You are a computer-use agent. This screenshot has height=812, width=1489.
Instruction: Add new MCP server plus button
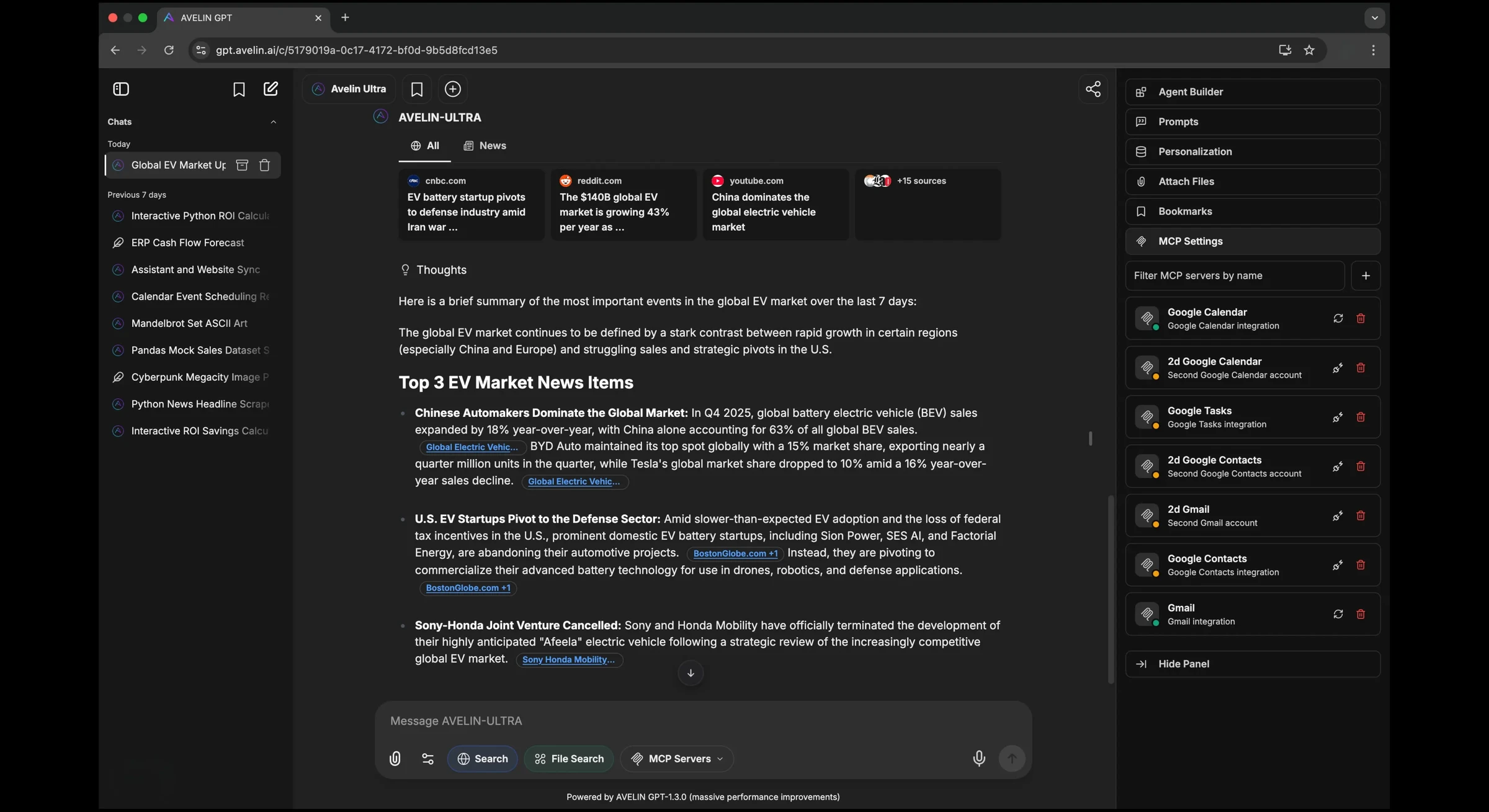click(x=1366, y=276)
